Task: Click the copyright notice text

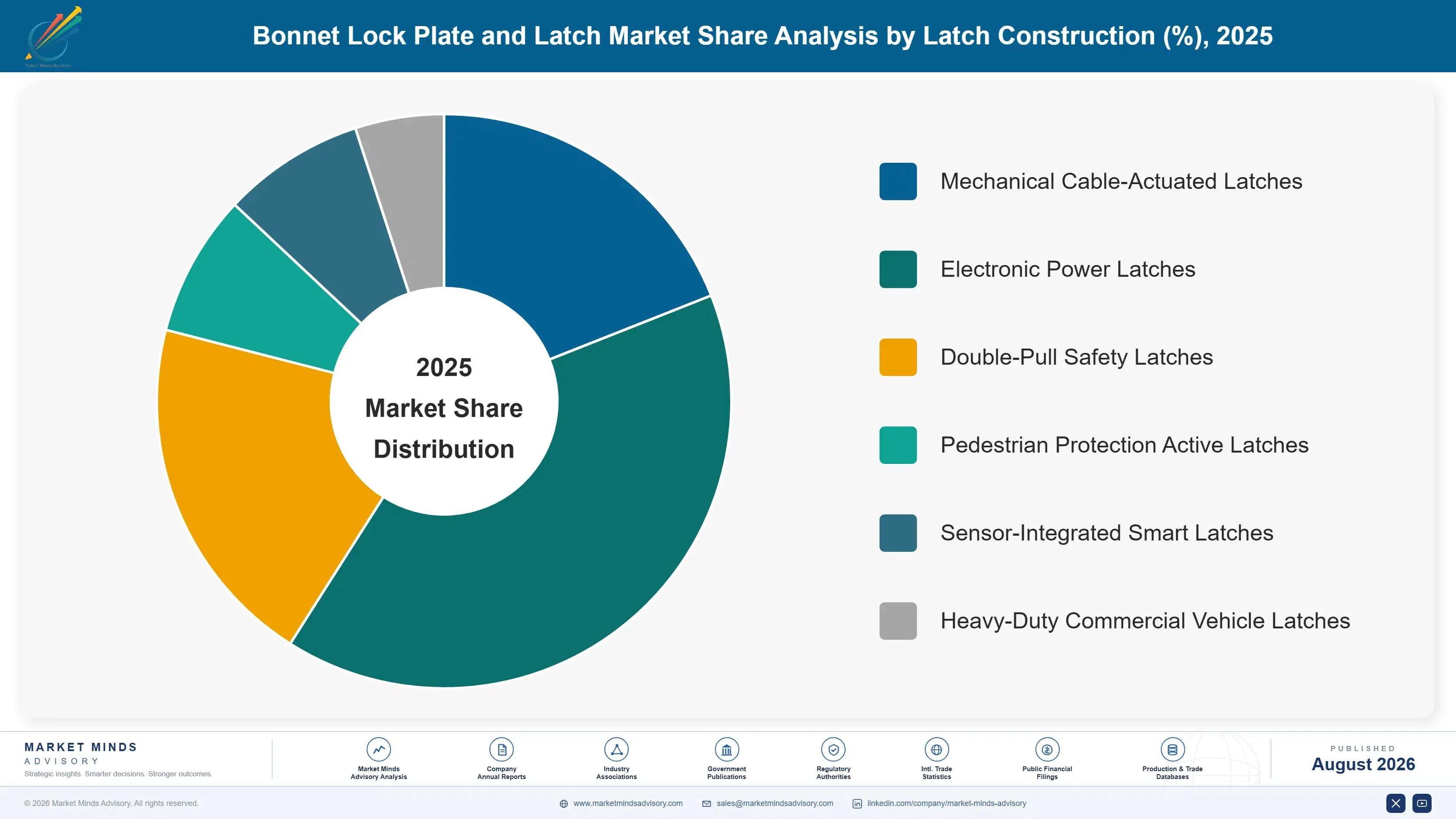Action: tap(111, 803)
